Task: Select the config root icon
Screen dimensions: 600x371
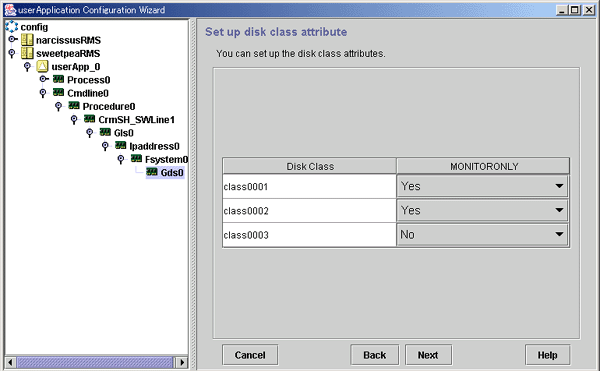Action: (11, 26)
